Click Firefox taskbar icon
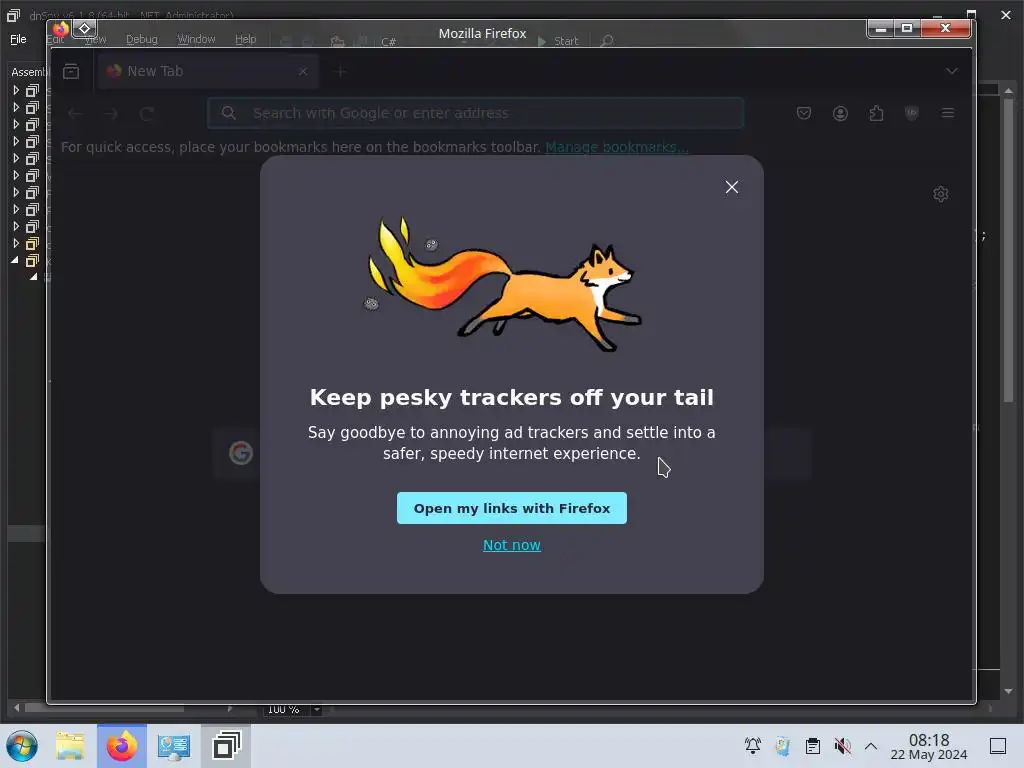This screenshot has height=768, width=1024. (x=122, y=746)
